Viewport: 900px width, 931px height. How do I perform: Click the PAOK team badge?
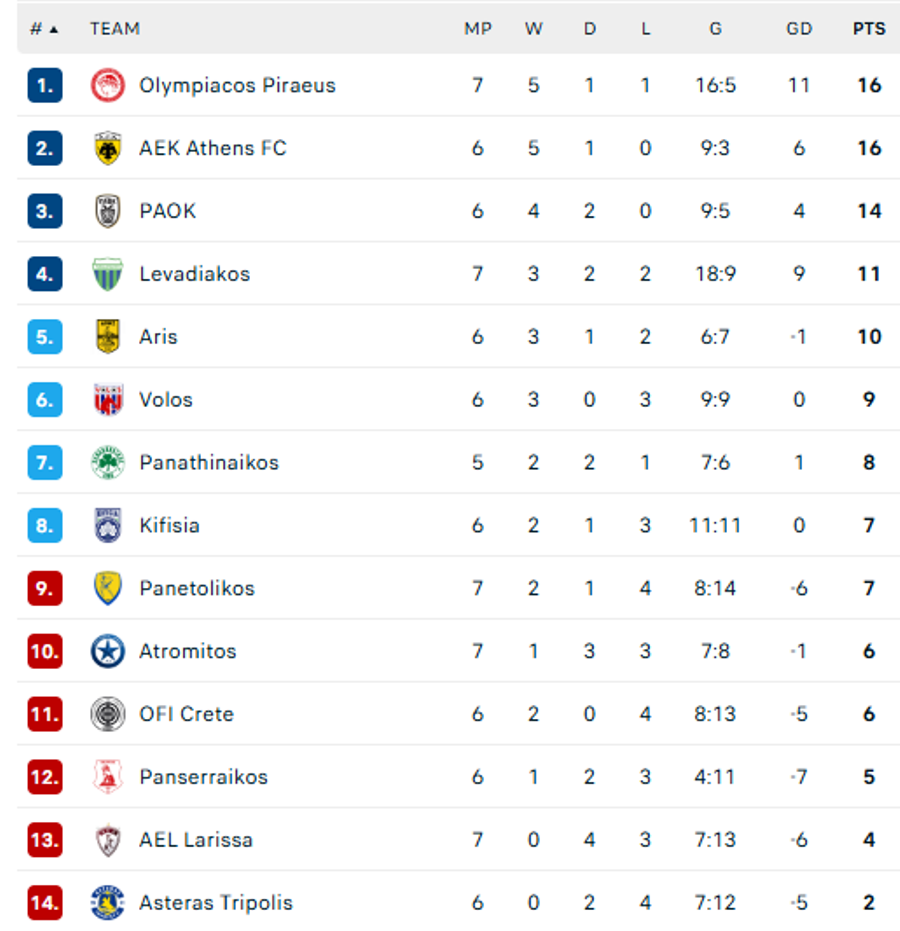coord(108,211)
